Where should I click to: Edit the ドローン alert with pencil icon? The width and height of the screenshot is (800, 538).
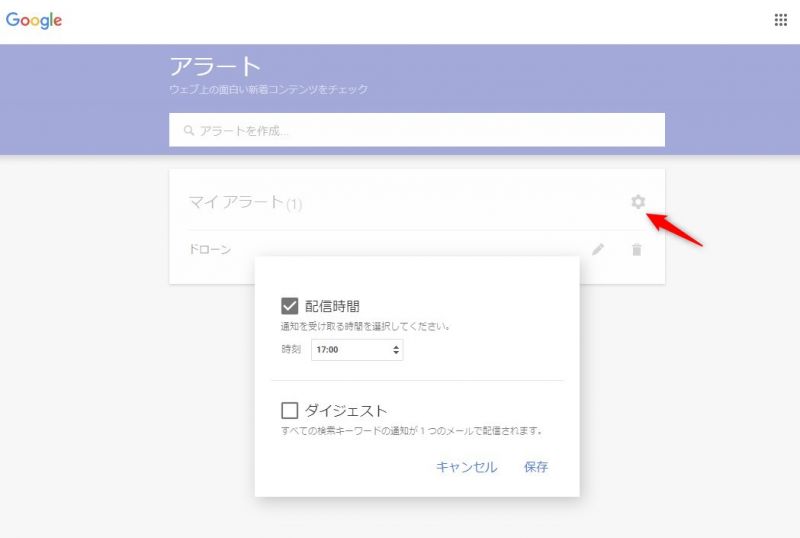598,249
